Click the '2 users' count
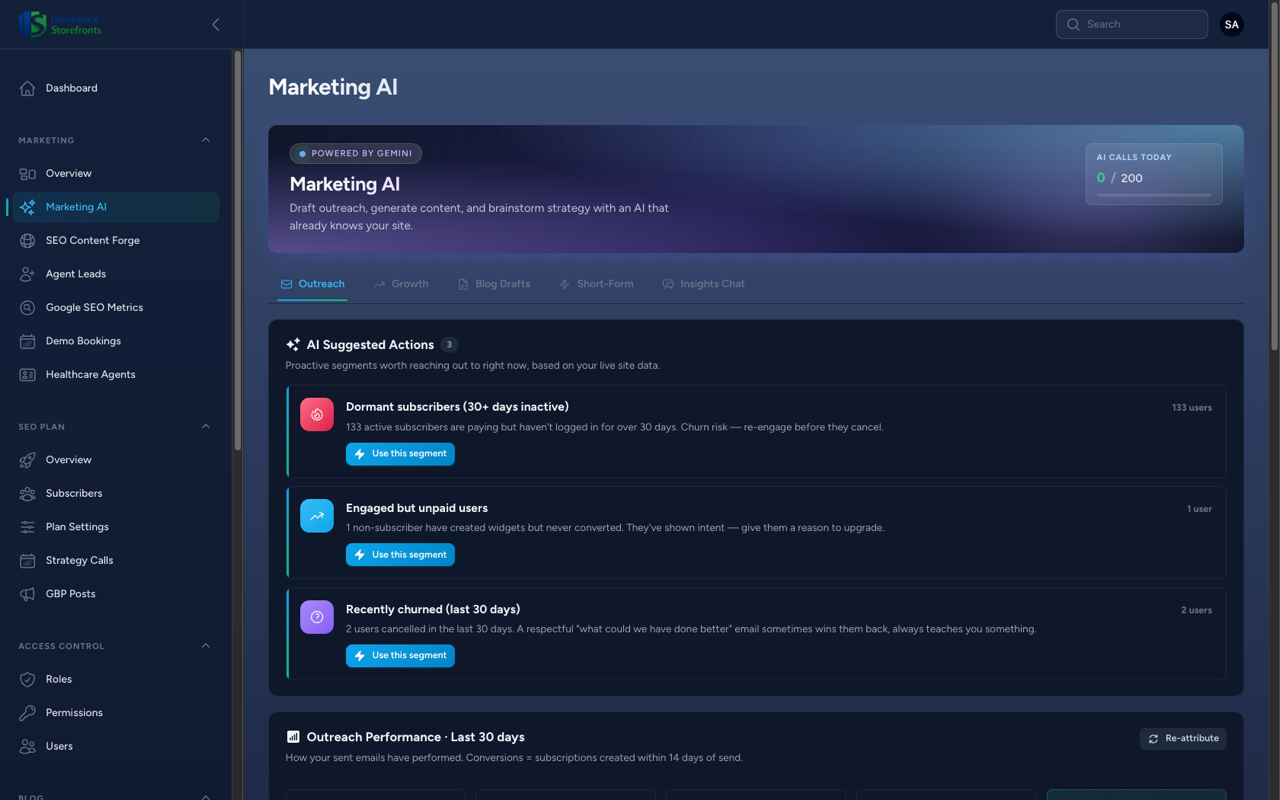Viewport: 1280px width, 800px height. [1196, 610]
